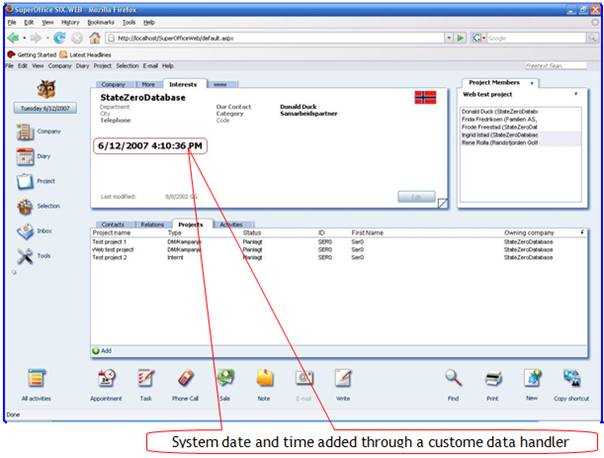Viewport: 604px width, 458px height.
Task: Open the SuperOffice E-mail menu
Action: click(150, 66)
